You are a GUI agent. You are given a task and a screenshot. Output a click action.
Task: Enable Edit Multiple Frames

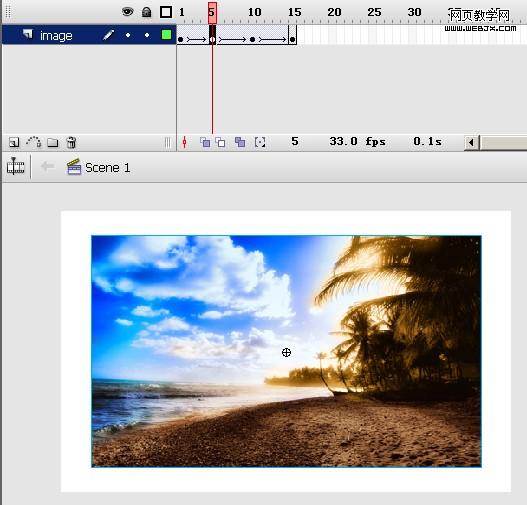tap(240, 142)
